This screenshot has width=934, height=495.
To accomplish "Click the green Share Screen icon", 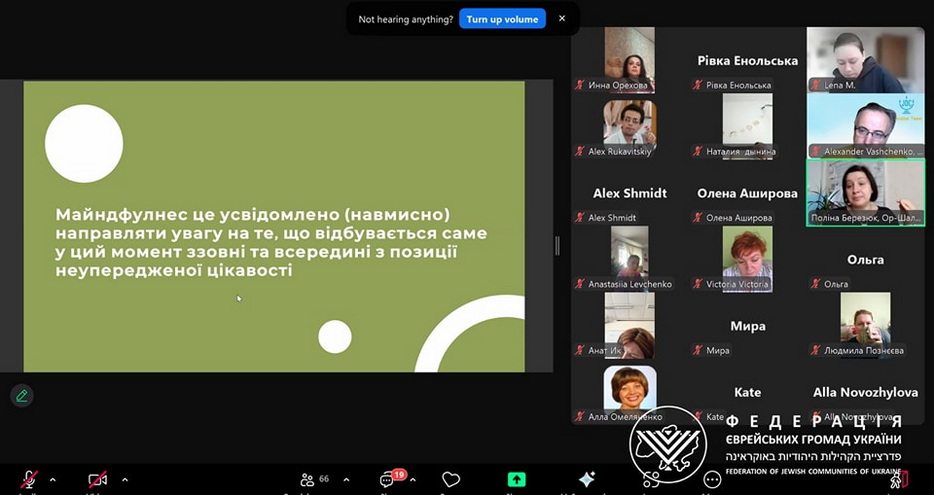I will click(x=516, y=480).
